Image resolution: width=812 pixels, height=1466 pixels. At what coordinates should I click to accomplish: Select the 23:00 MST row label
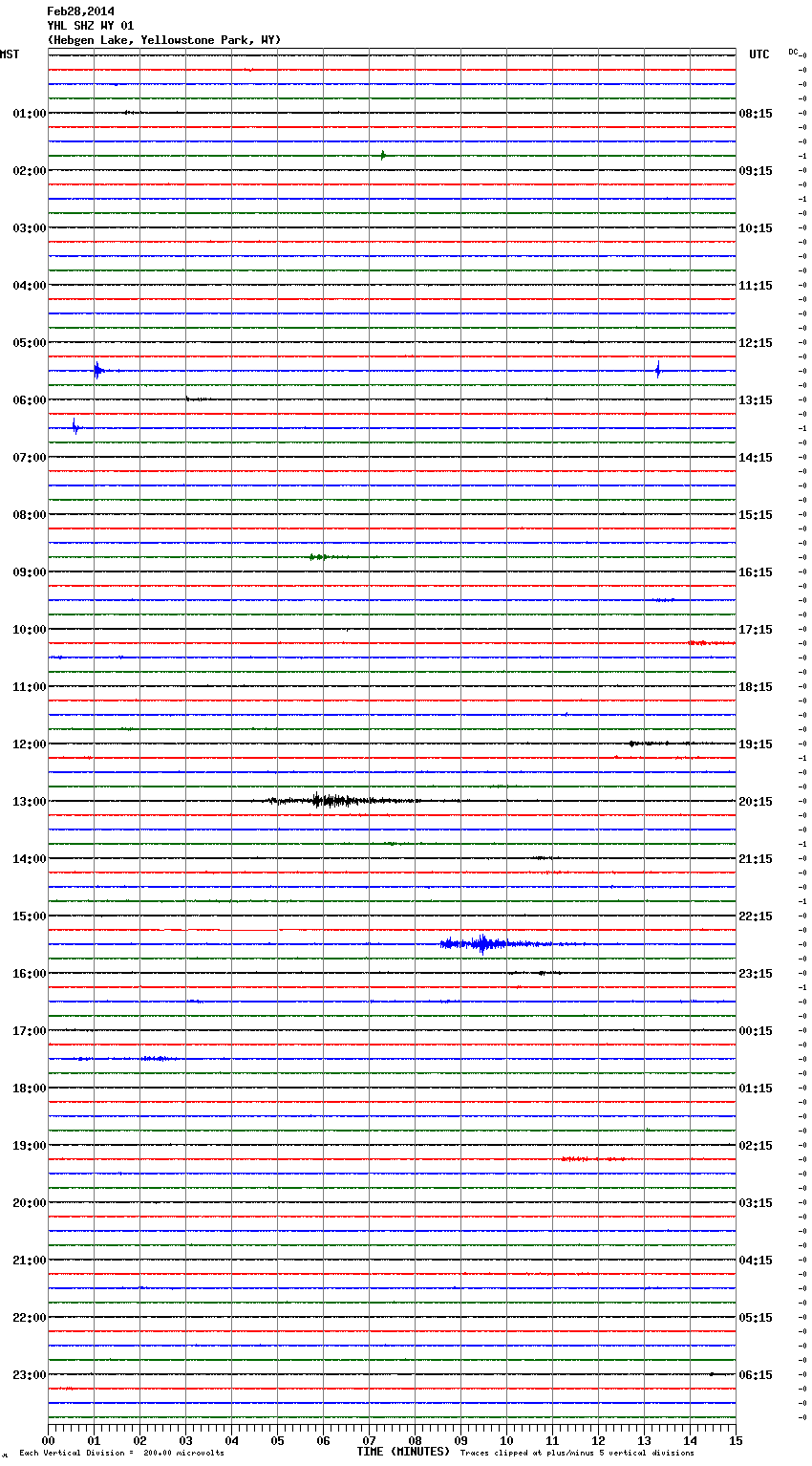click(x=29, y=1375)
